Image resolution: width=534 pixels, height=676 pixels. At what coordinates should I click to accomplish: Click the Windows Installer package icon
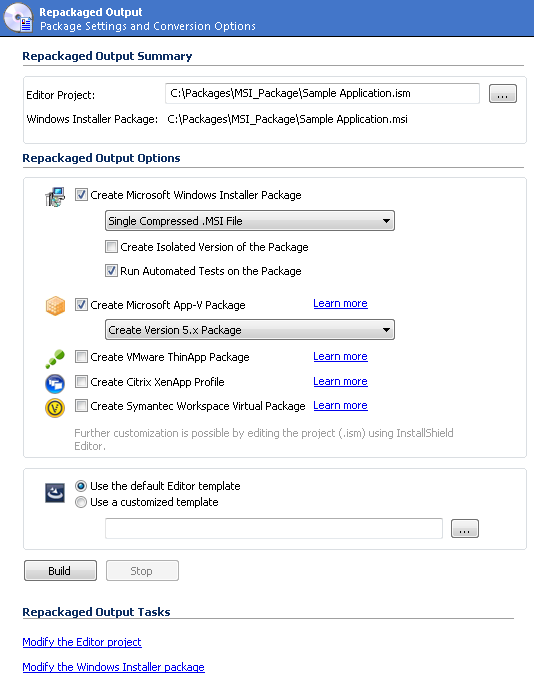coord(55,197)
